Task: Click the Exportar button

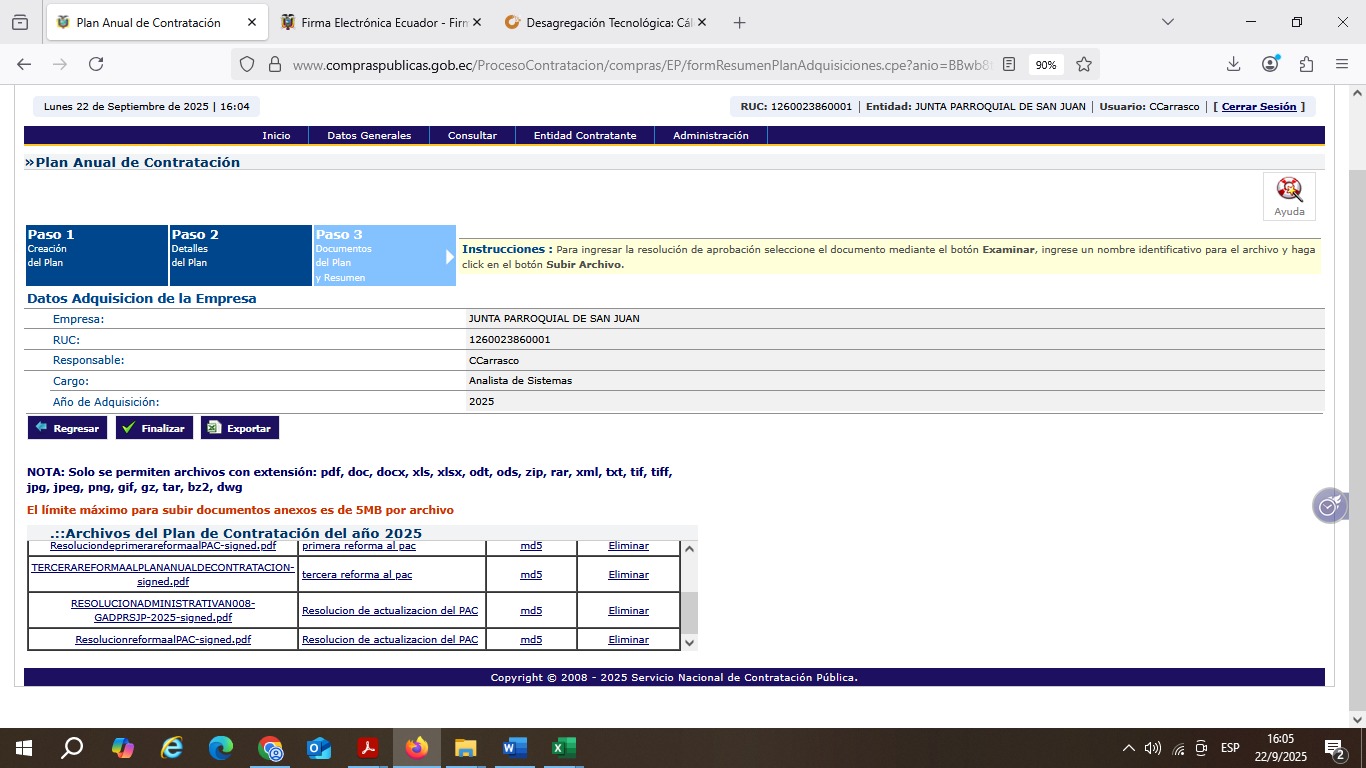Action: click(x=240, y=428)
